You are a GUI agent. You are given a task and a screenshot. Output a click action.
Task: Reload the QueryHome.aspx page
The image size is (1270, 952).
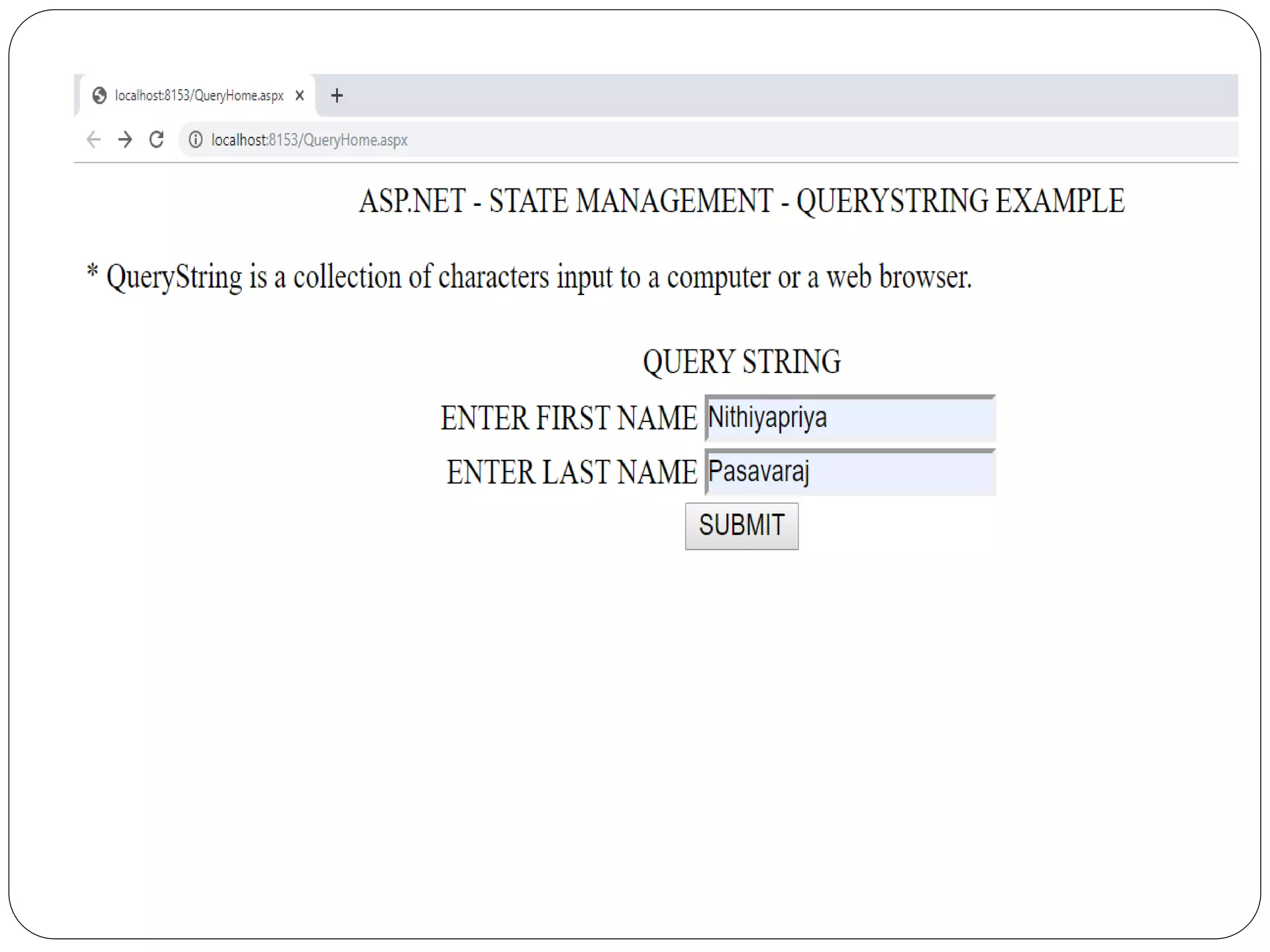pos(156,139)
